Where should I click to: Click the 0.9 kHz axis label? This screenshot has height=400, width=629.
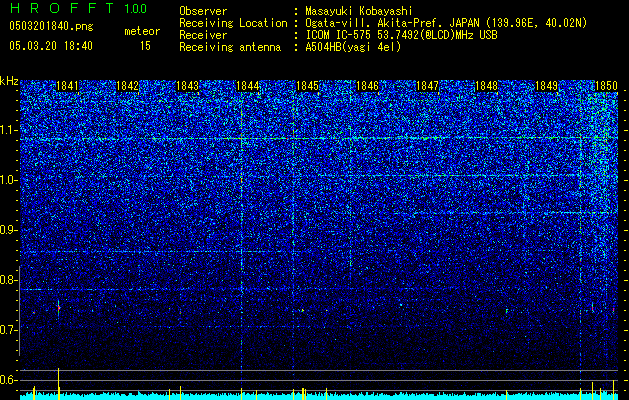(9, 230)
